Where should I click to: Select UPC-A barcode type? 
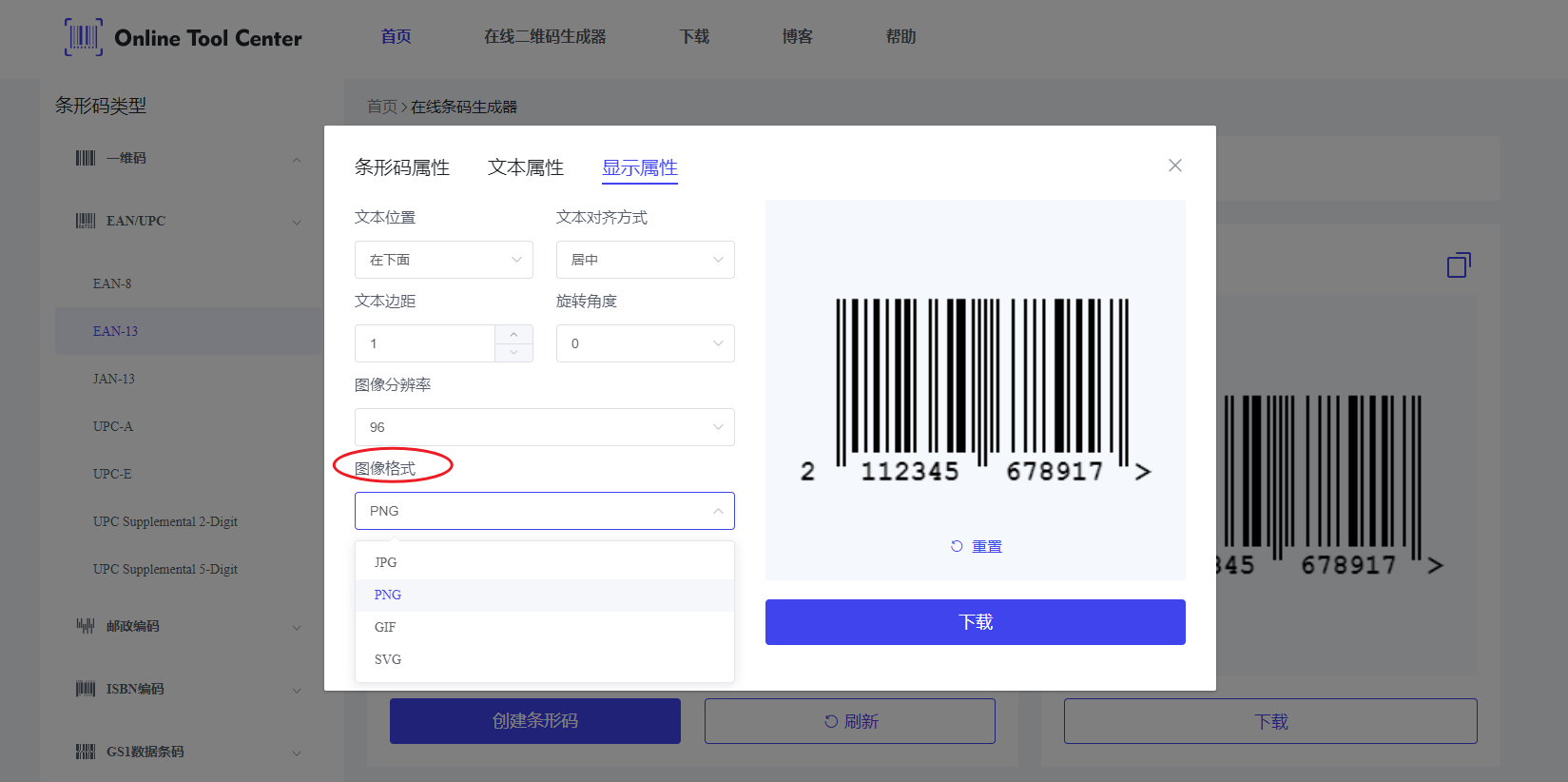[x=113, y=426]
